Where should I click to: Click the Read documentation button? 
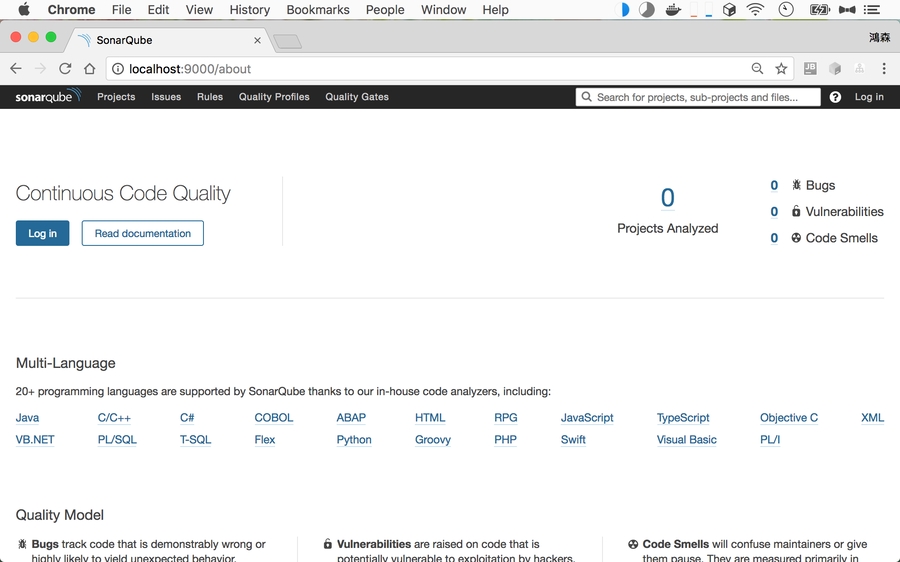coord(143,233)
